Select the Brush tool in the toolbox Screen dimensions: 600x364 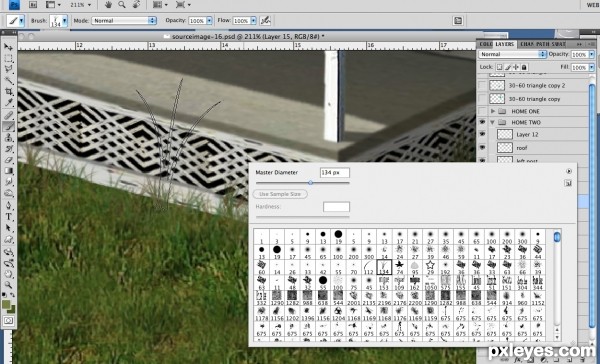8,126
